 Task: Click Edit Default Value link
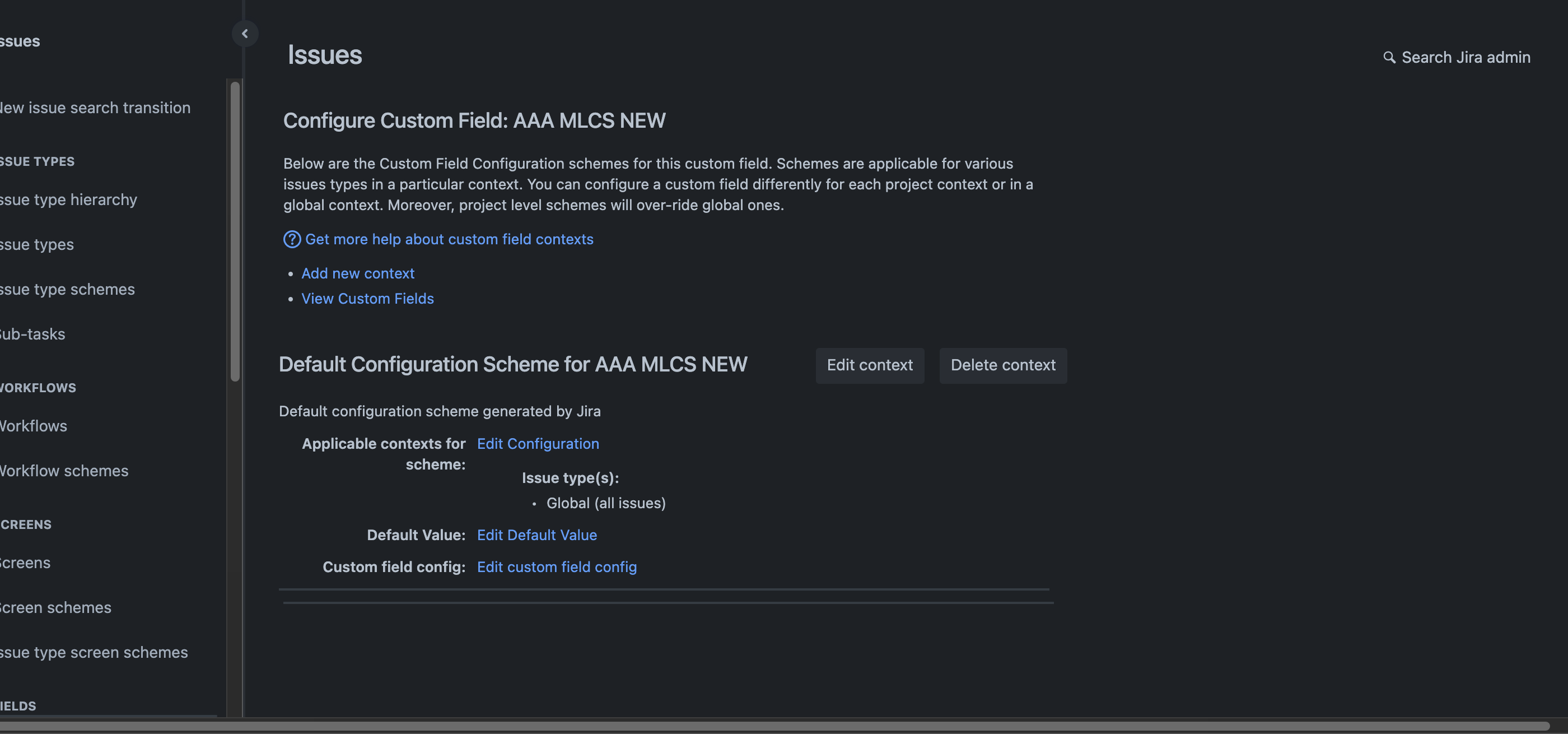tap(536, 535)
